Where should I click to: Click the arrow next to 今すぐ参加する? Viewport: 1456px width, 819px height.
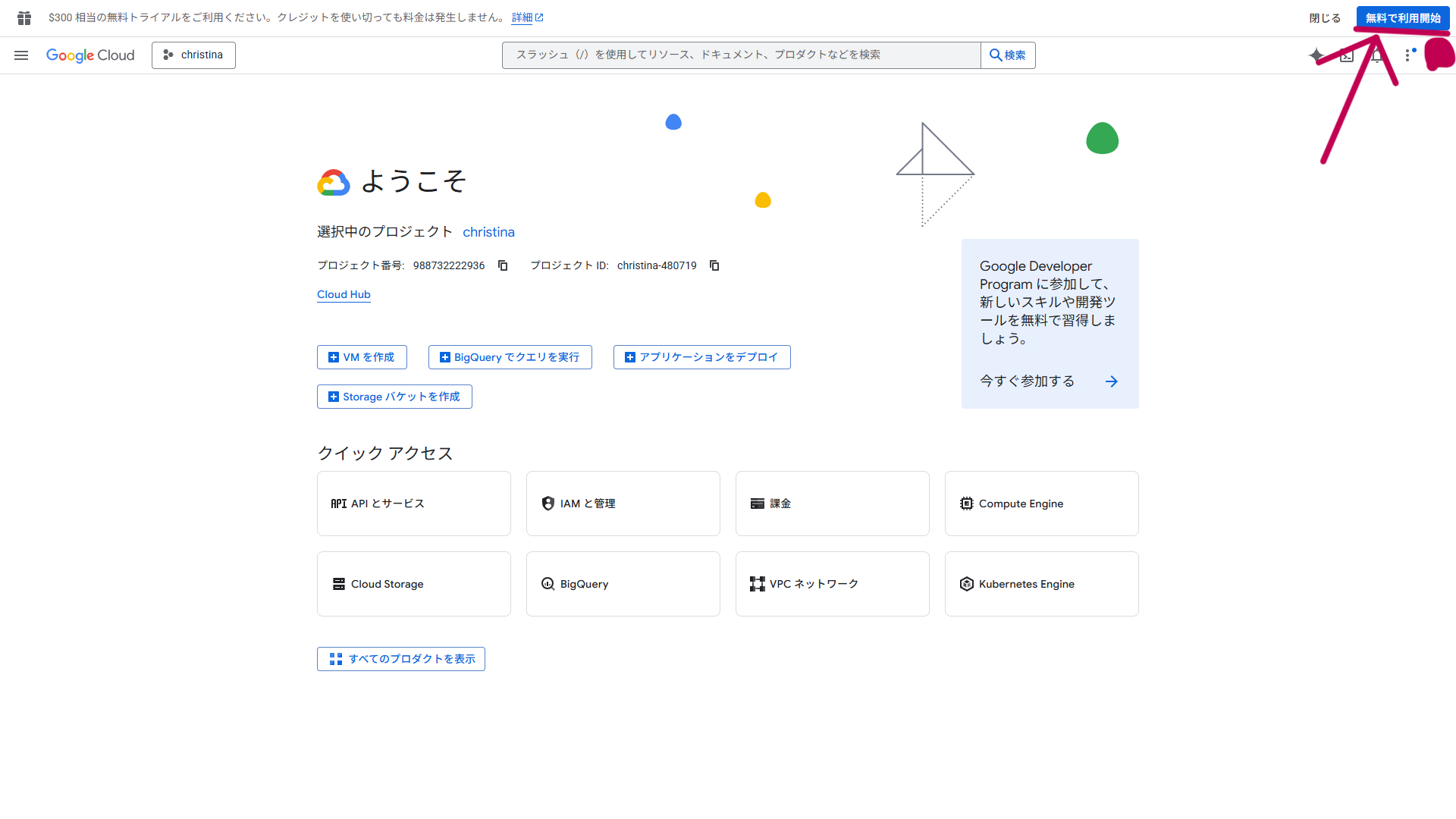point(1111,381)
